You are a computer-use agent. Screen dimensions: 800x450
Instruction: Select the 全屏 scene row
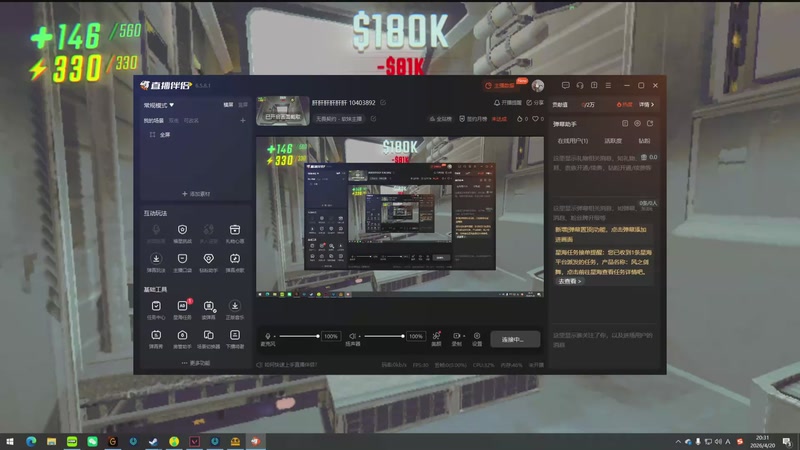[196, 135]
